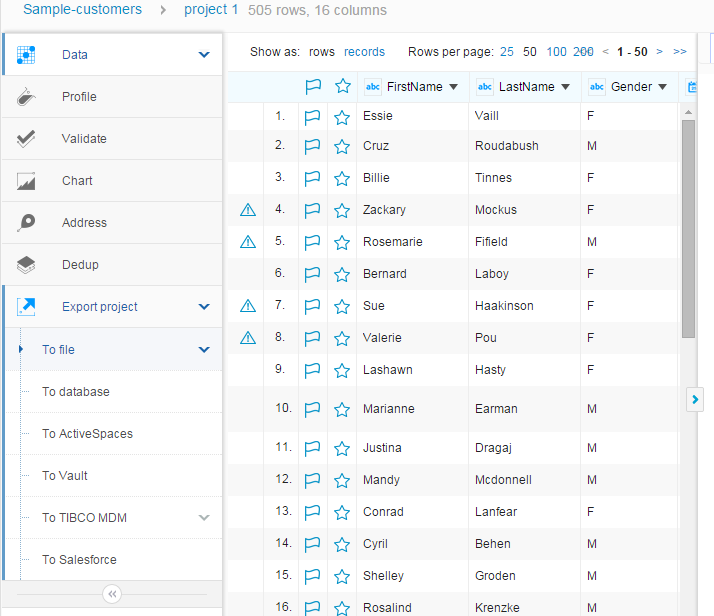Image resolution: width=714 pixels, height=616 pixels.
Task: Select To Salesforce export option
Action: pyautogui.click(x=79, y=560)
